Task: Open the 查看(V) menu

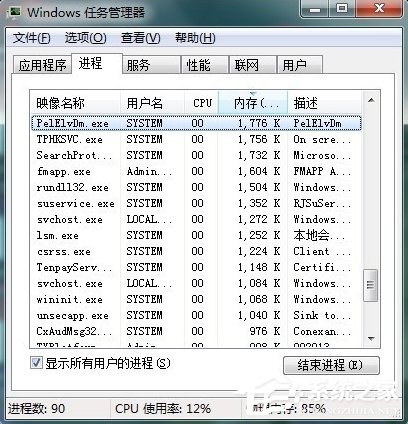Action: [x=141, y=38]
